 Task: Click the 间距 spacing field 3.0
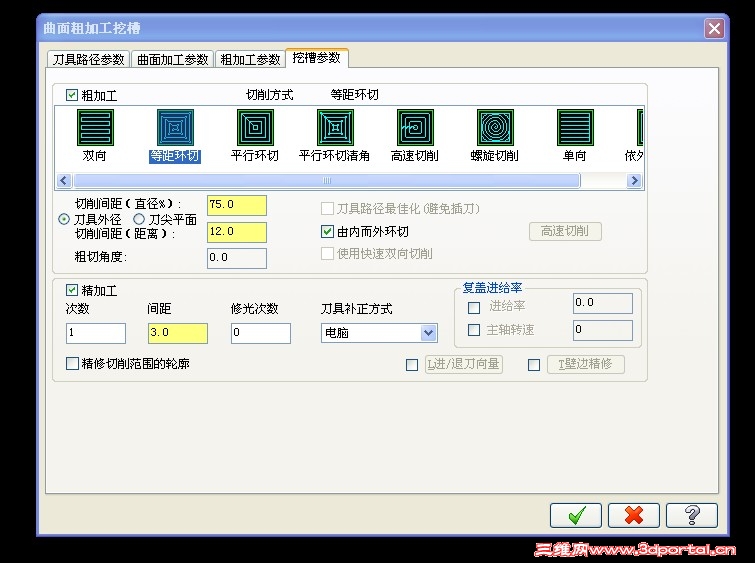coord(178,333)
